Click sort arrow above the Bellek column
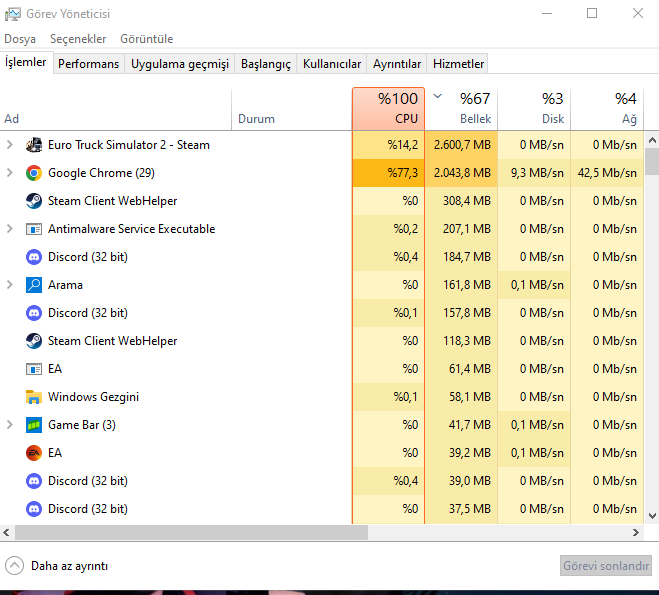Screen dimensions: 659x595 point(438,96)
